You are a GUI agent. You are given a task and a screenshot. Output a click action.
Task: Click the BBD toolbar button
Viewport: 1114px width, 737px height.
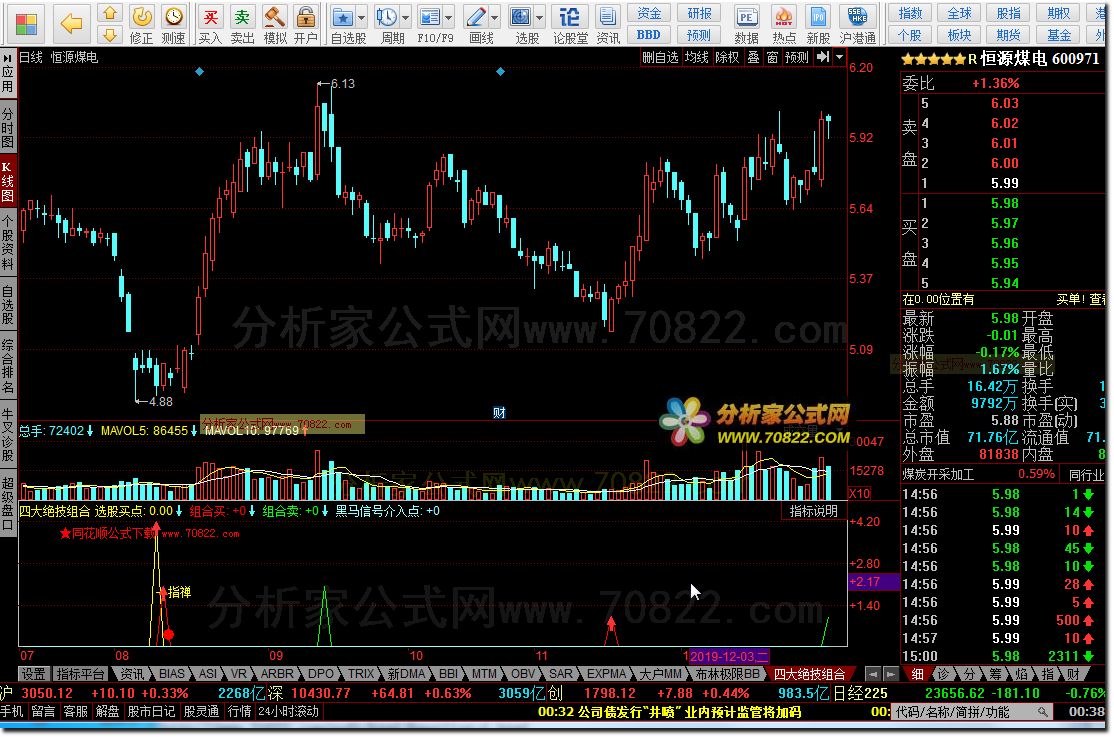(x=649, y=35)
